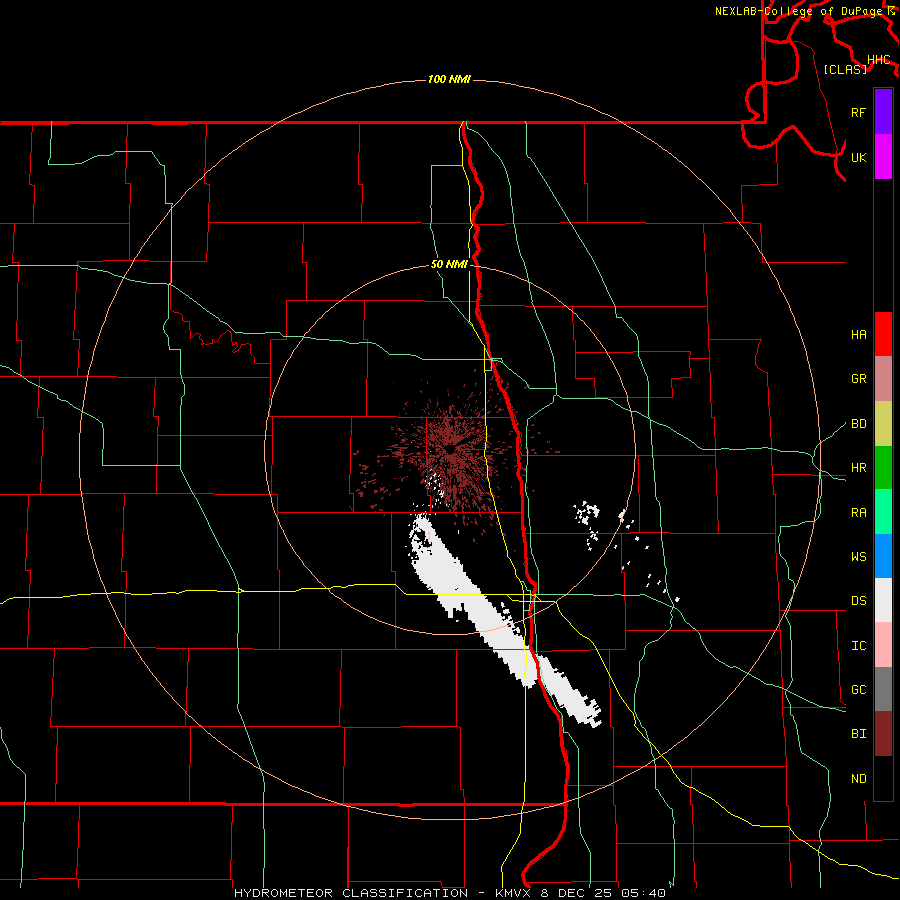Click the DS legend label
This screenshot has width=900, height=900.
point(858,601)
